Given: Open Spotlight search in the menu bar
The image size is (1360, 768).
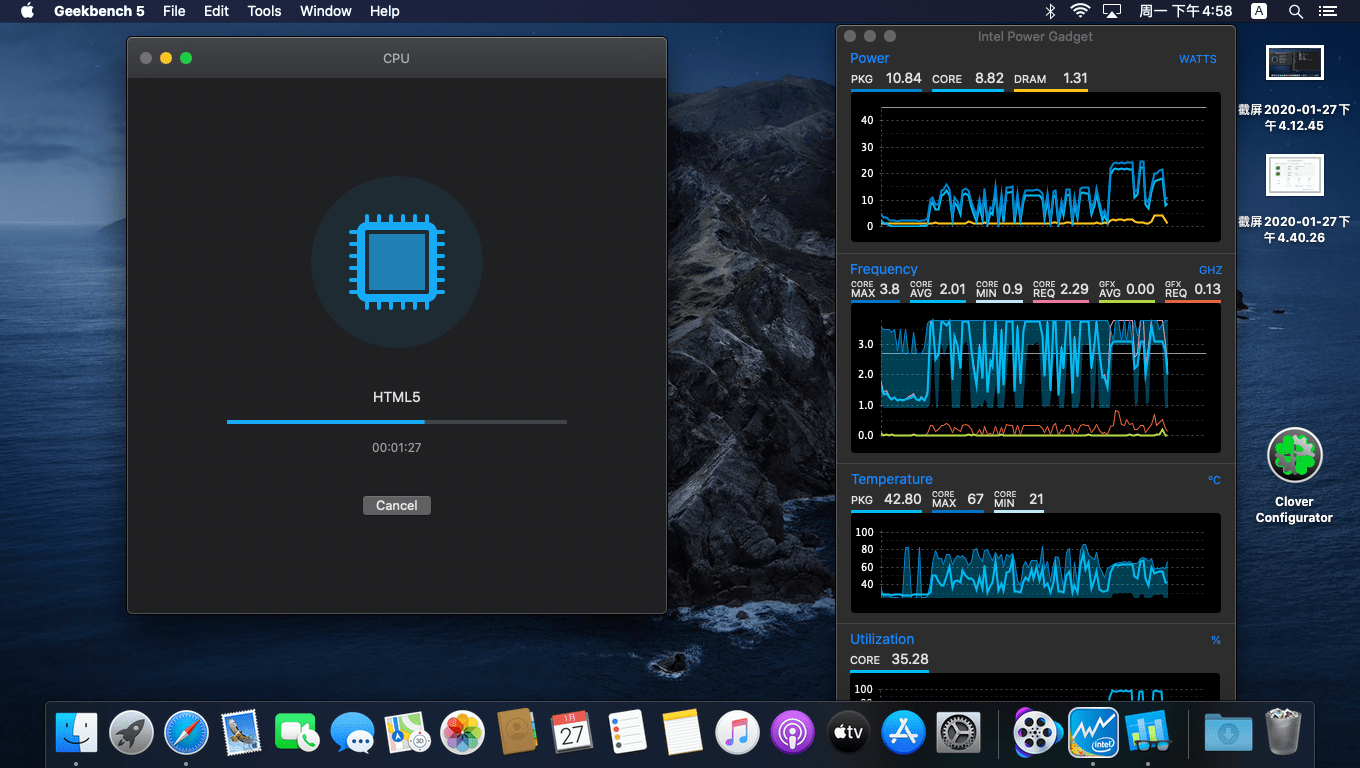Looking at the screenshot, I should tap(1295, 11).
